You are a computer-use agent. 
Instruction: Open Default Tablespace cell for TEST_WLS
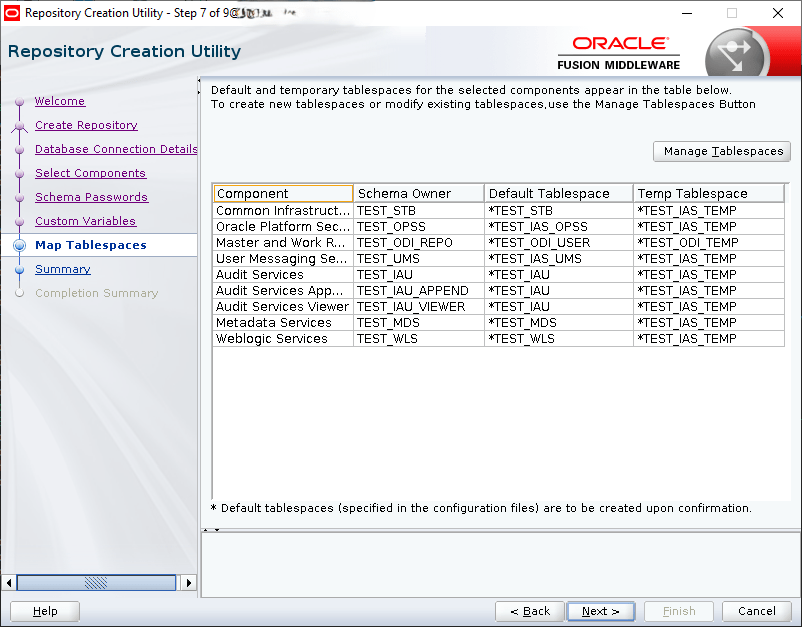pyautogui.click(x=558, y=339)
